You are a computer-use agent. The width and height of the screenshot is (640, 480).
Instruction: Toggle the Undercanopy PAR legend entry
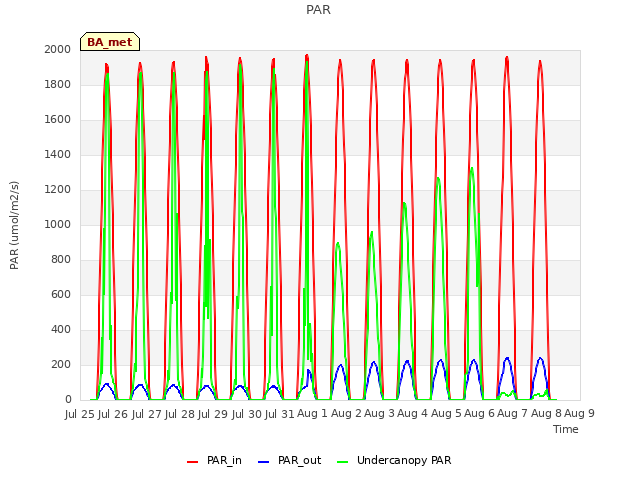[394, 460]
